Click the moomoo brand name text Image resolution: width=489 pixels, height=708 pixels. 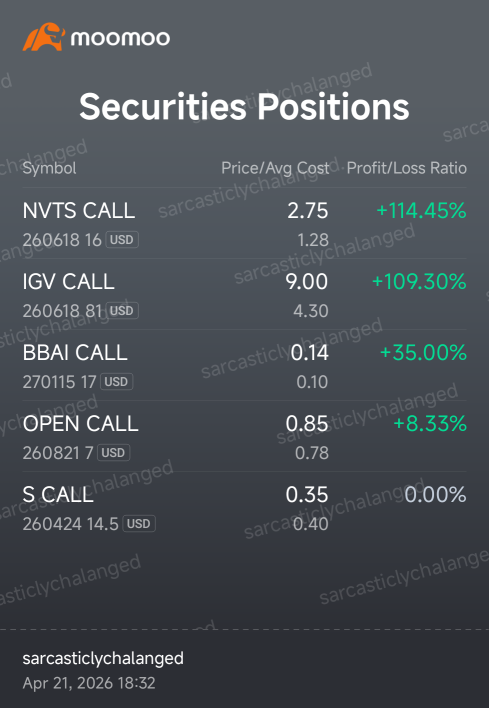pyautogui.click(x=120, y=38)
